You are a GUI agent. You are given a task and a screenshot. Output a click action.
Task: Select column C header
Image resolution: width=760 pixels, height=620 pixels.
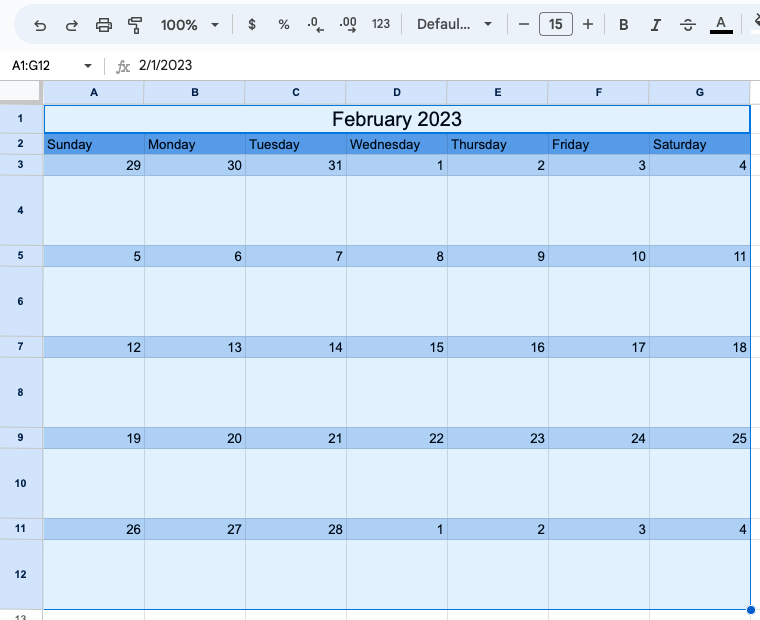296,93
